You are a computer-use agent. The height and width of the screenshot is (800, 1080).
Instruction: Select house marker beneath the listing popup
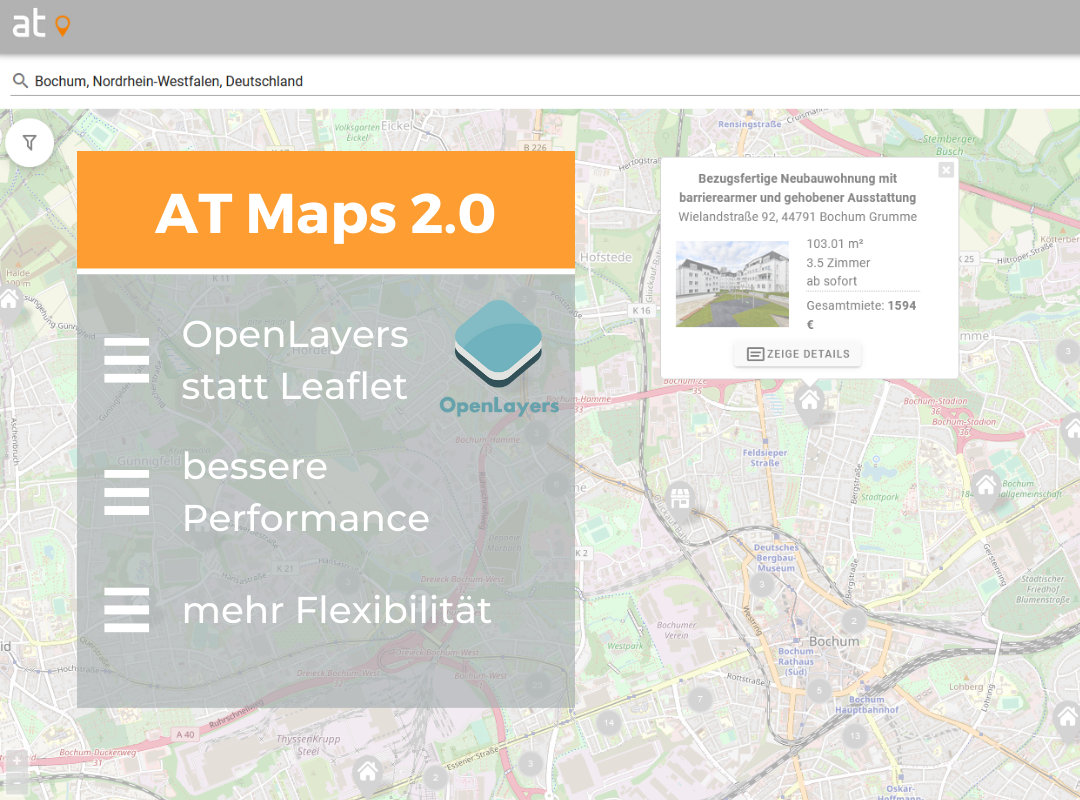[x=809, y=401]
